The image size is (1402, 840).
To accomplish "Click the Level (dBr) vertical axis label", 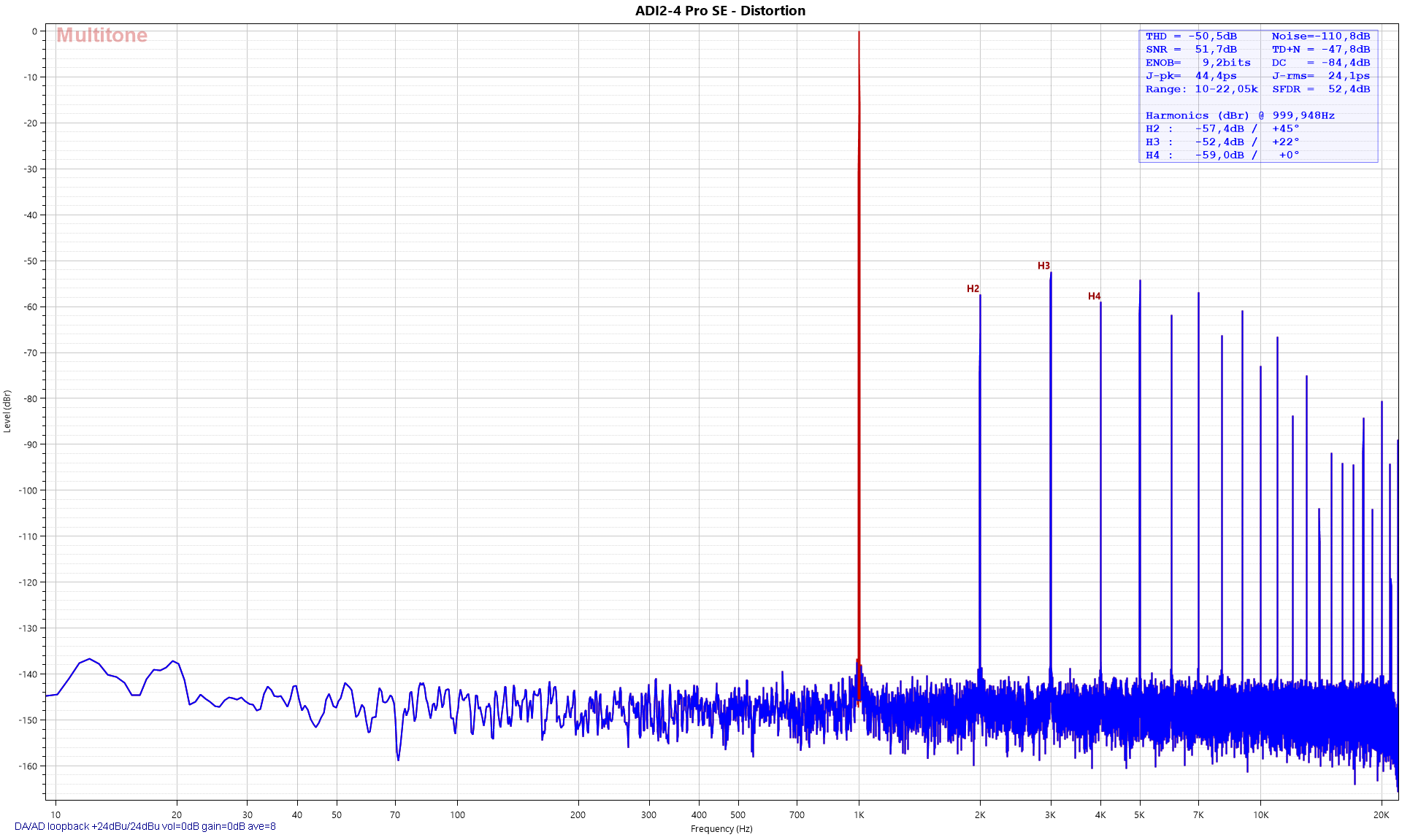I will (7, 411).
